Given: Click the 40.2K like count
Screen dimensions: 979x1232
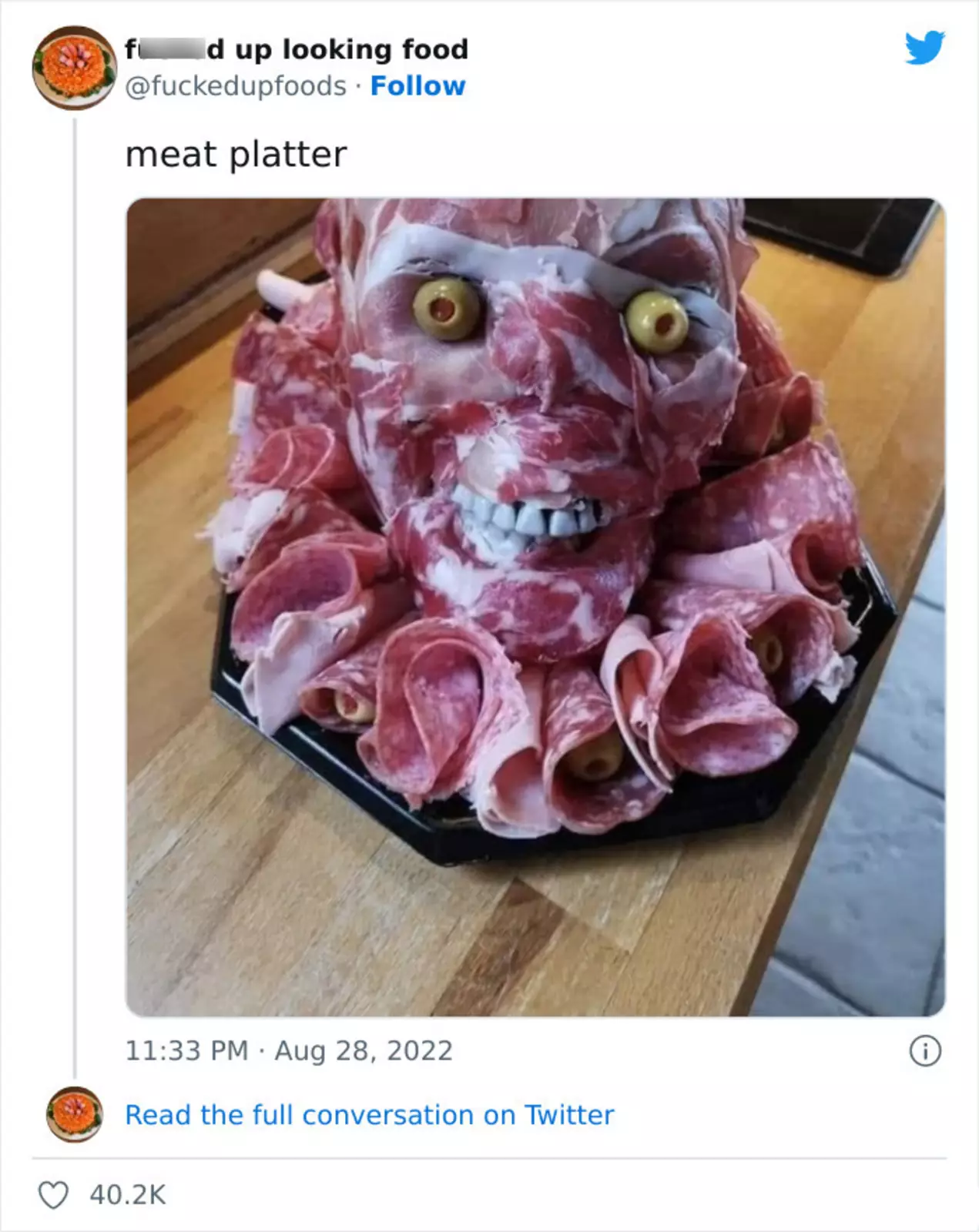Looking at the screenshot, I should tap(128, 1195).
